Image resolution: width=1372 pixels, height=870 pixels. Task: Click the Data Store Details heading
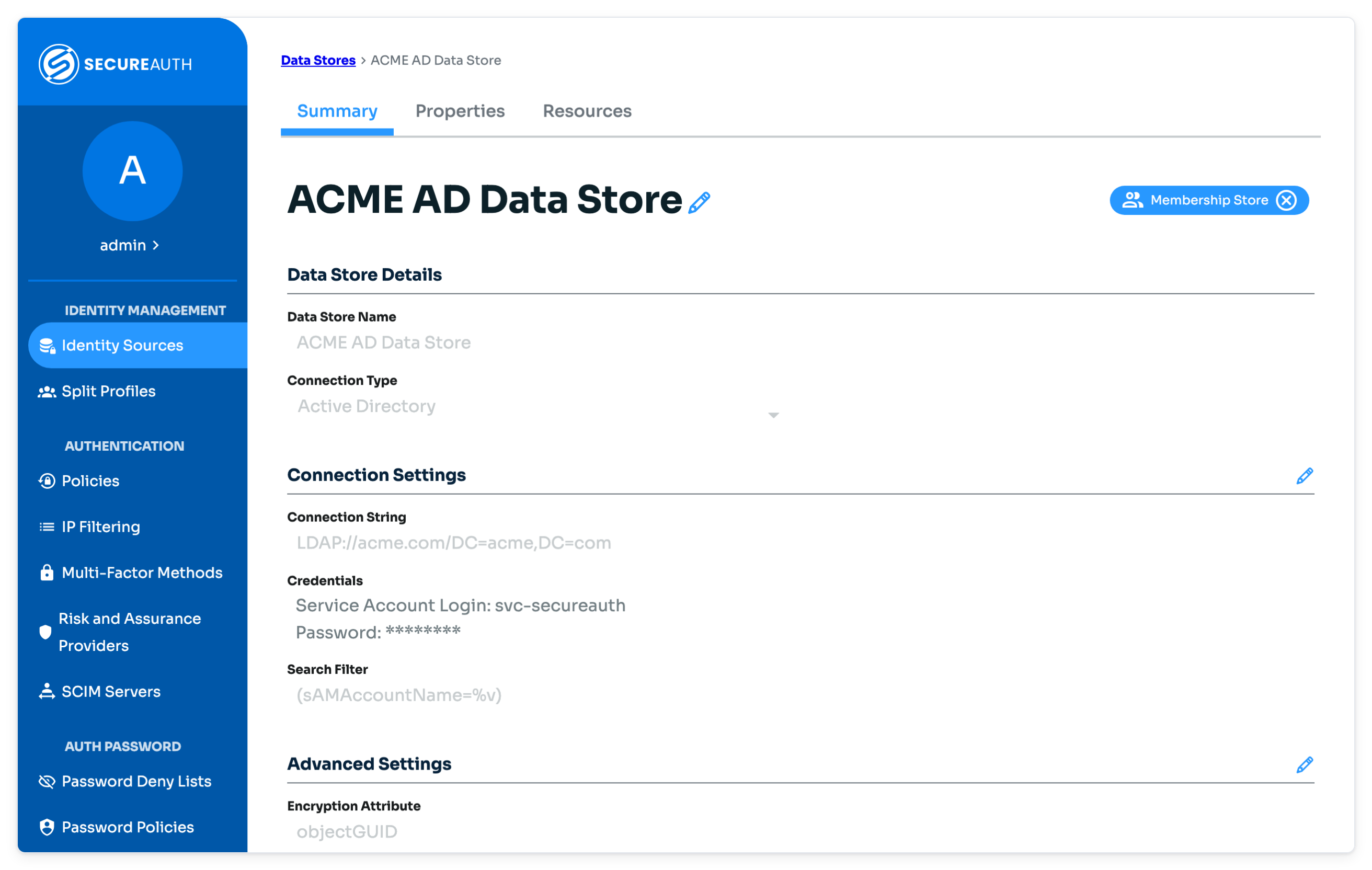tap(364, 274)
